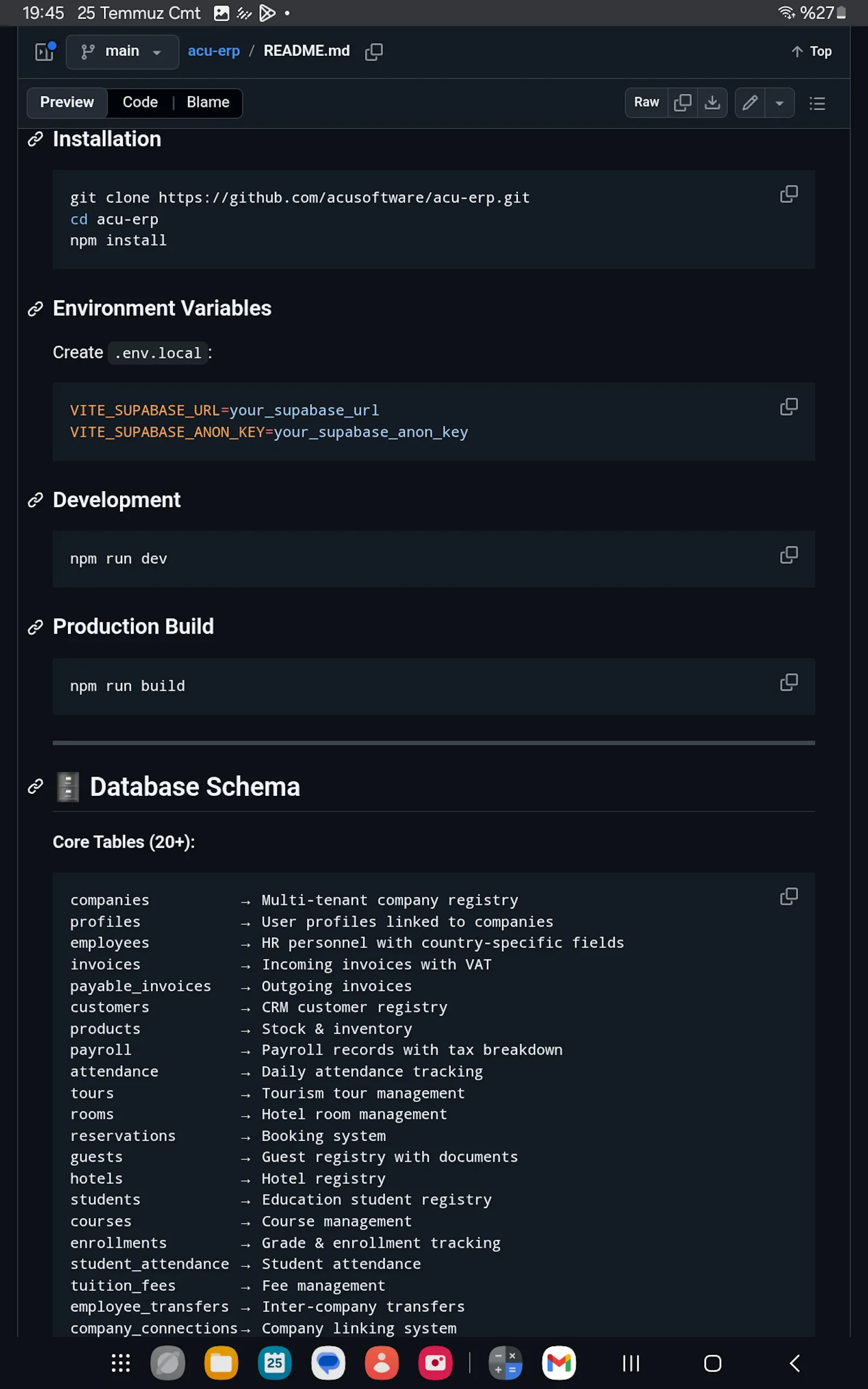Click the git clone command line

pyautogui.click(x=299, y=198)
